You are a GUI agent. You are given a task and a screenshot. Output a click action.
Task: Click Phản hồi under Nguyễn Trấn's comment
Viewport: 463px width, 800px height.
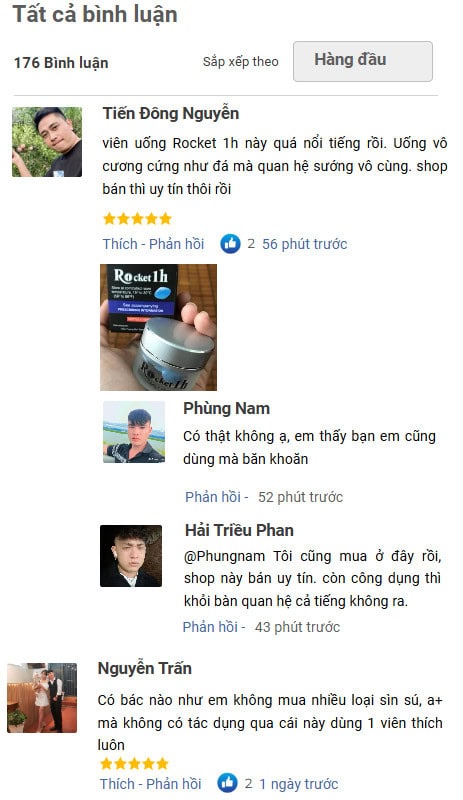(x=174, y=783)
